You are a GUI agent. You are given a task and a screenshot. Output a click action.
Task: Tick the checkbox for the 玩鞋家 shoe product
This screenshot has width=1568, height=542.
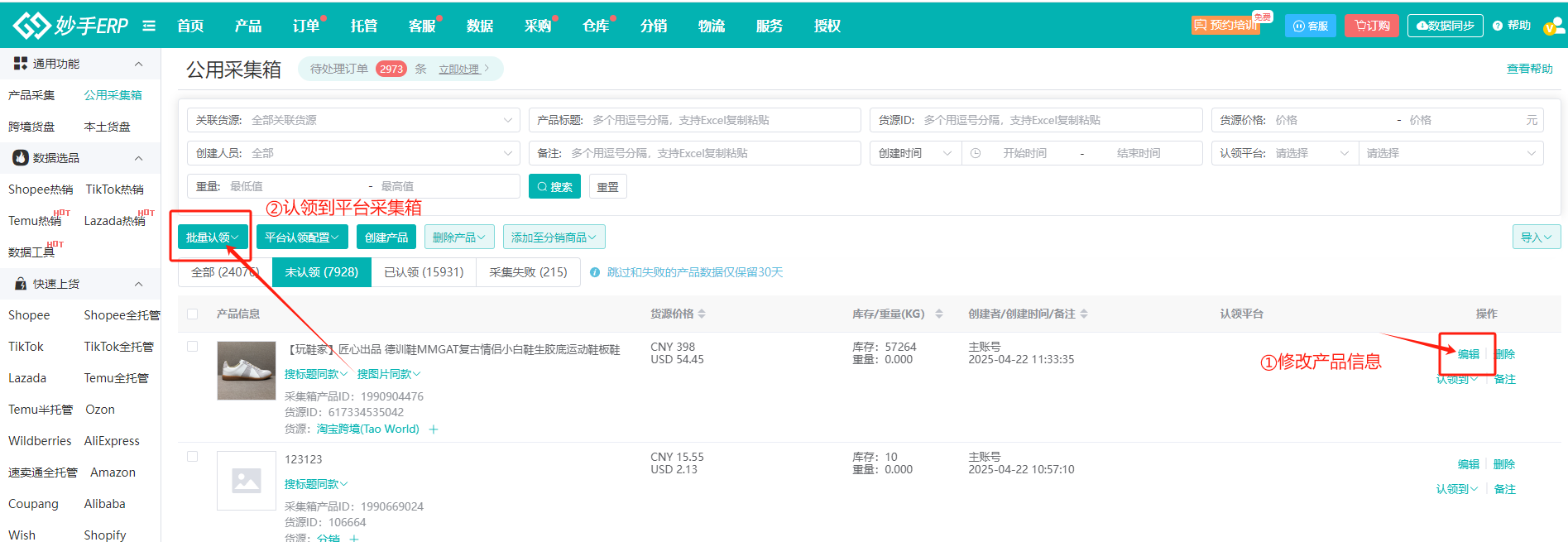[193, 347]
